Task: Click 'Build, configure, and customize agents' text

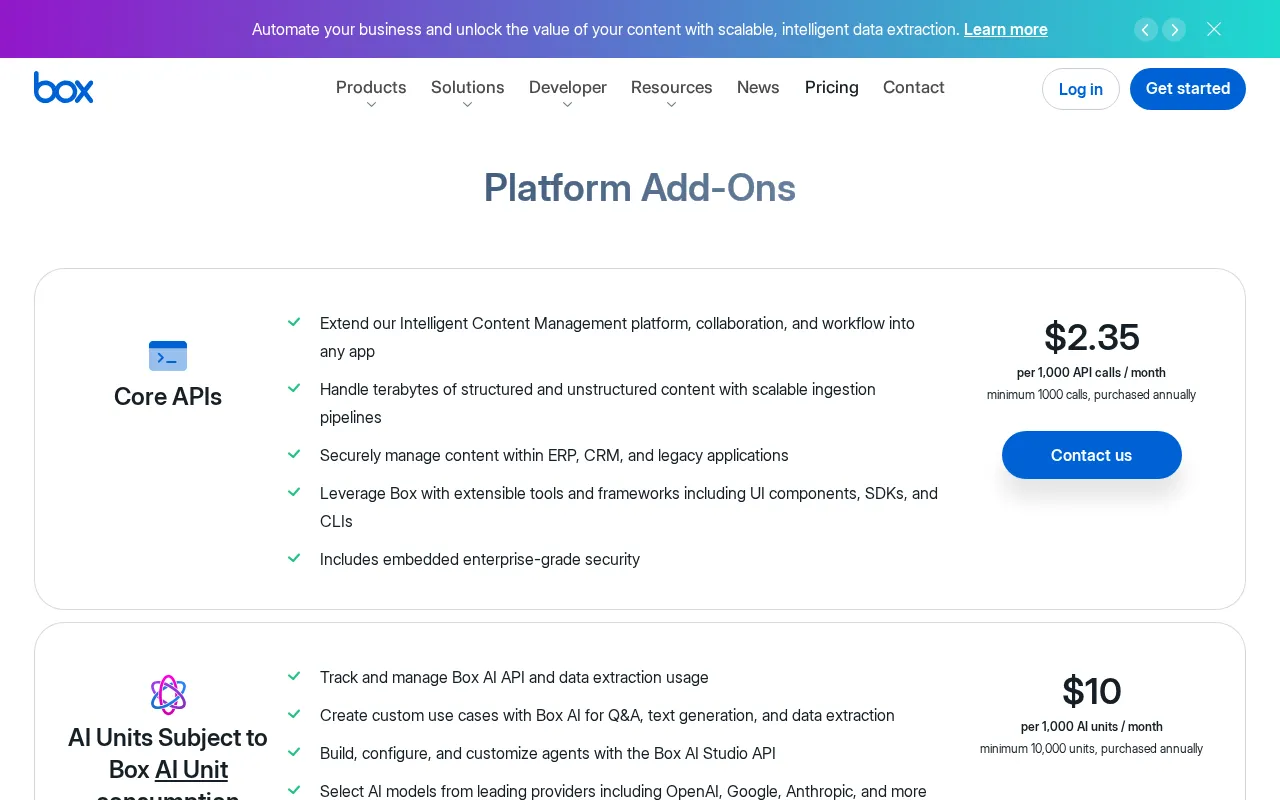Action: (x=548, y=753)
